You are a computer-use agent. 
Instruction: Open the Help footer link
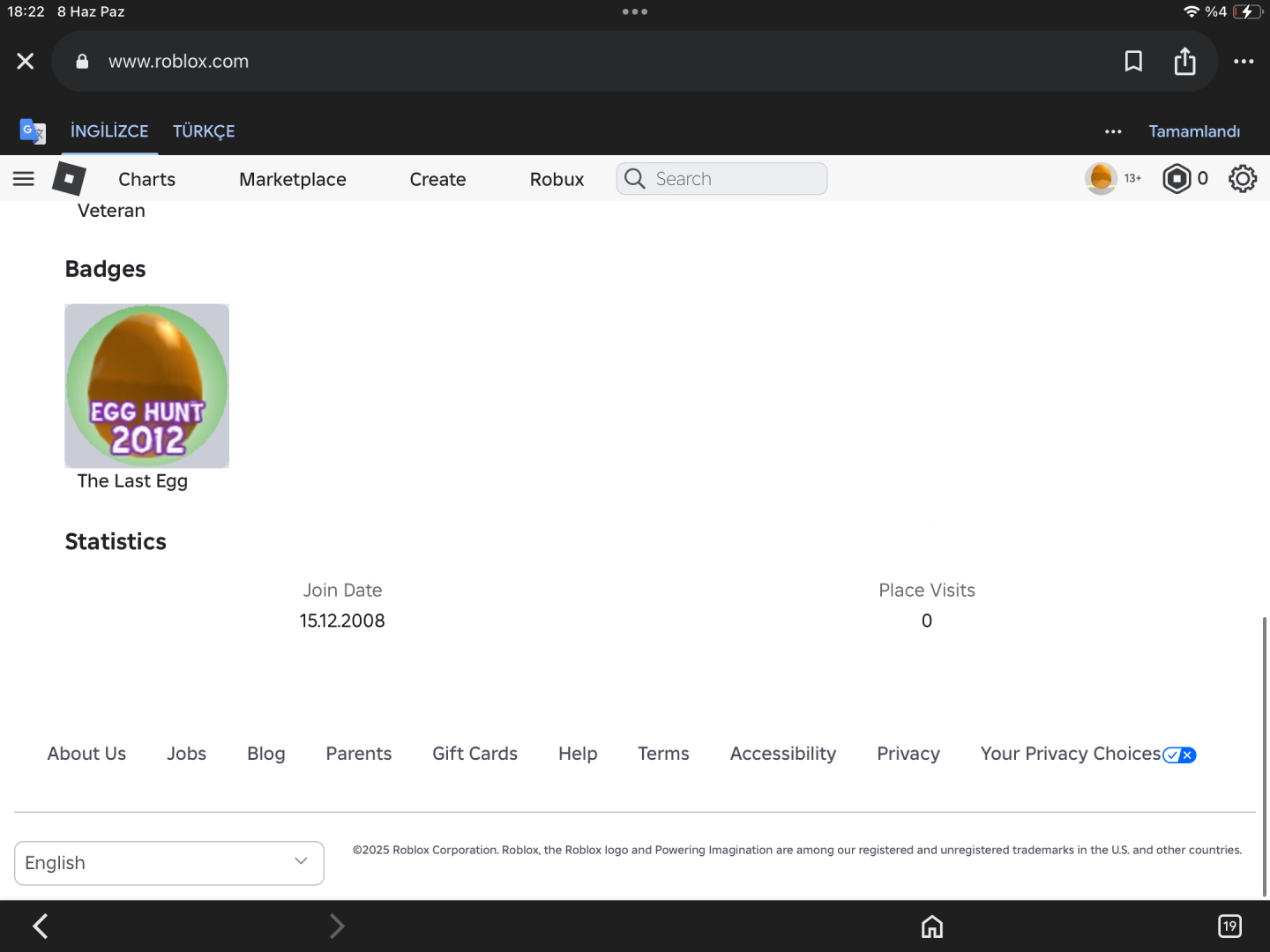578,754
